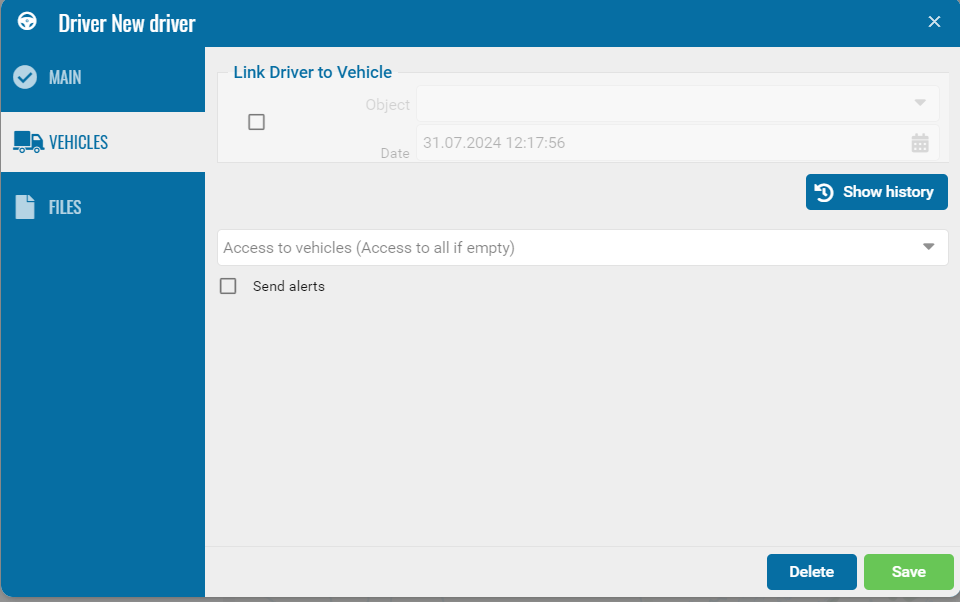Click the document icon beside FILES
The image size is (960, 602).
(25, 207)
